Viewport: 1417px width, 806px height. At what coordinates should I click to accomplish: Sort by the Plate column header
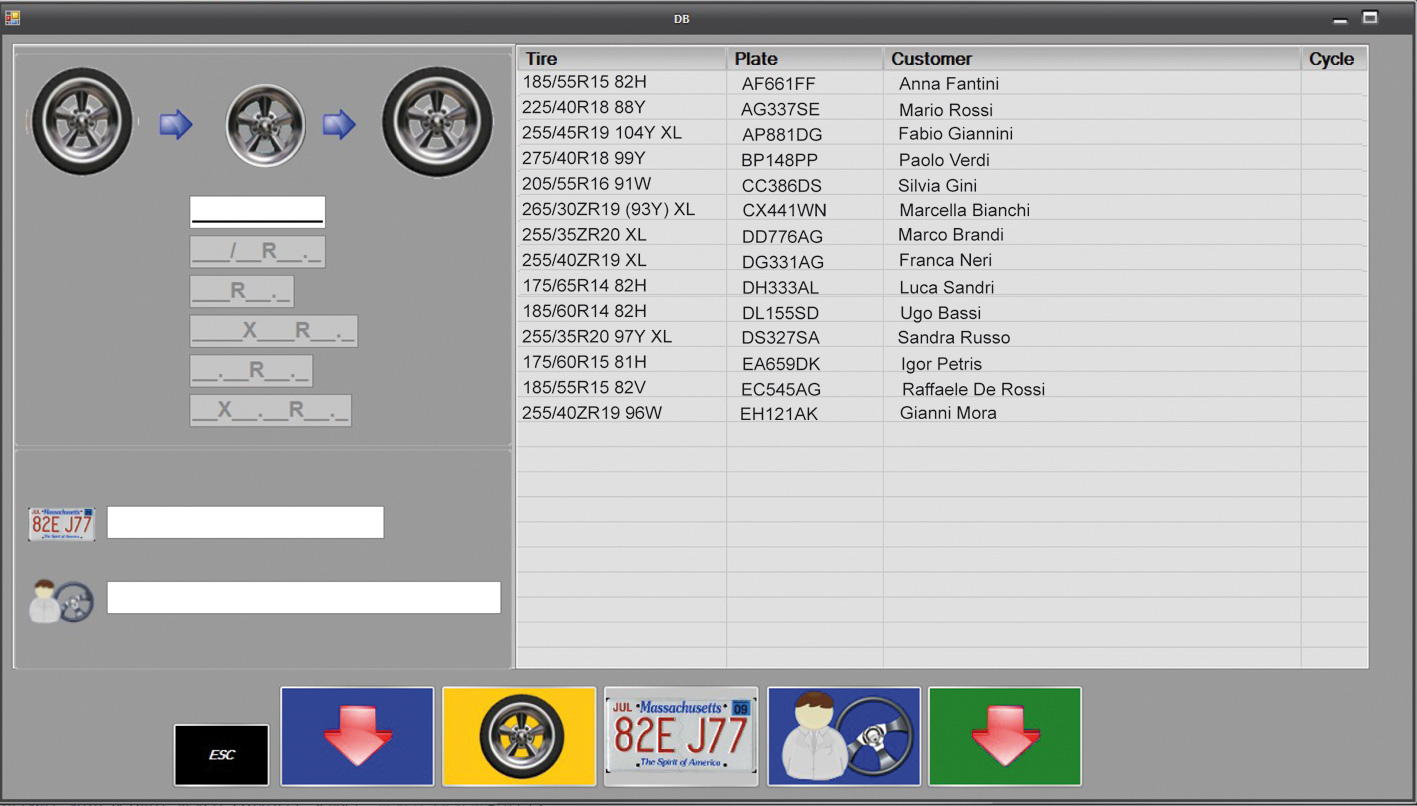coord(804,59)
